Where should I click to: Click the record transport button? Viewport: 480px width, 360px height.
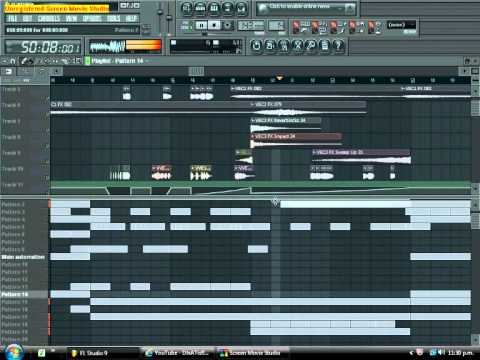[227, 25]
